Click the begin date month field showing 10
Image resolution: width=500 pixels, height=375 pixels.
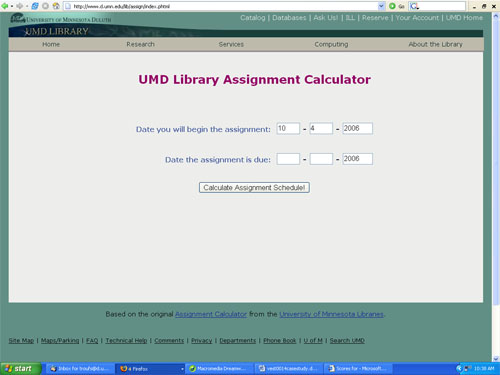point(288,128)
